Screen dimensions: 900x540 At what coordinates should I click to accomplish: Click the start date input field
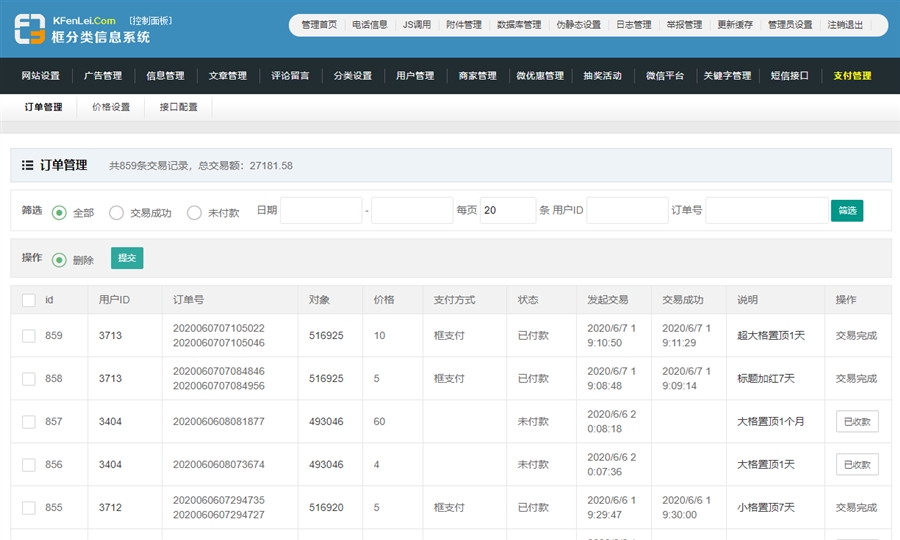coord(321,211)
